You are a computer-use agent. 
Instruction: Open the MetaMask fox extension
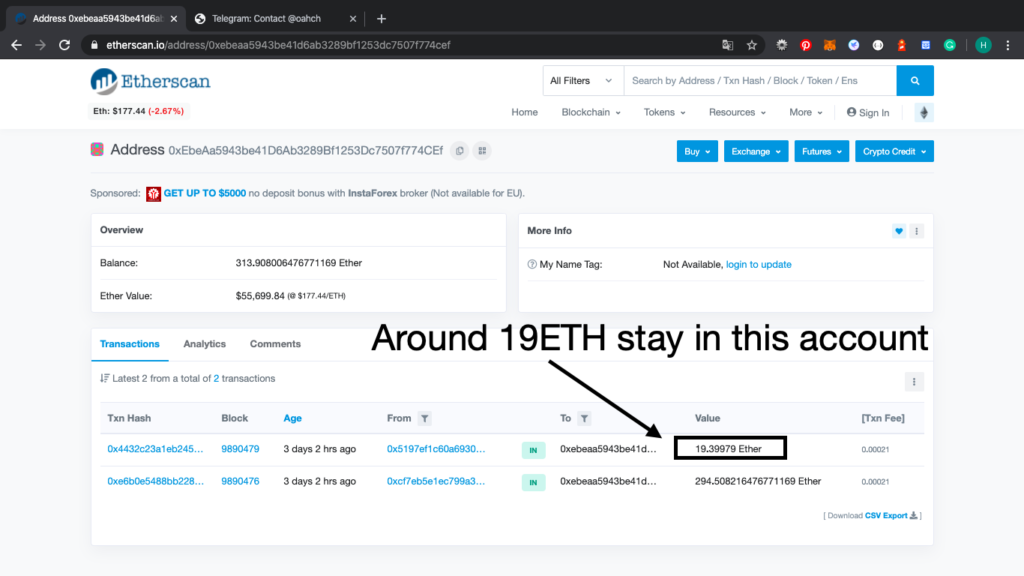click(x=829, y=45)
